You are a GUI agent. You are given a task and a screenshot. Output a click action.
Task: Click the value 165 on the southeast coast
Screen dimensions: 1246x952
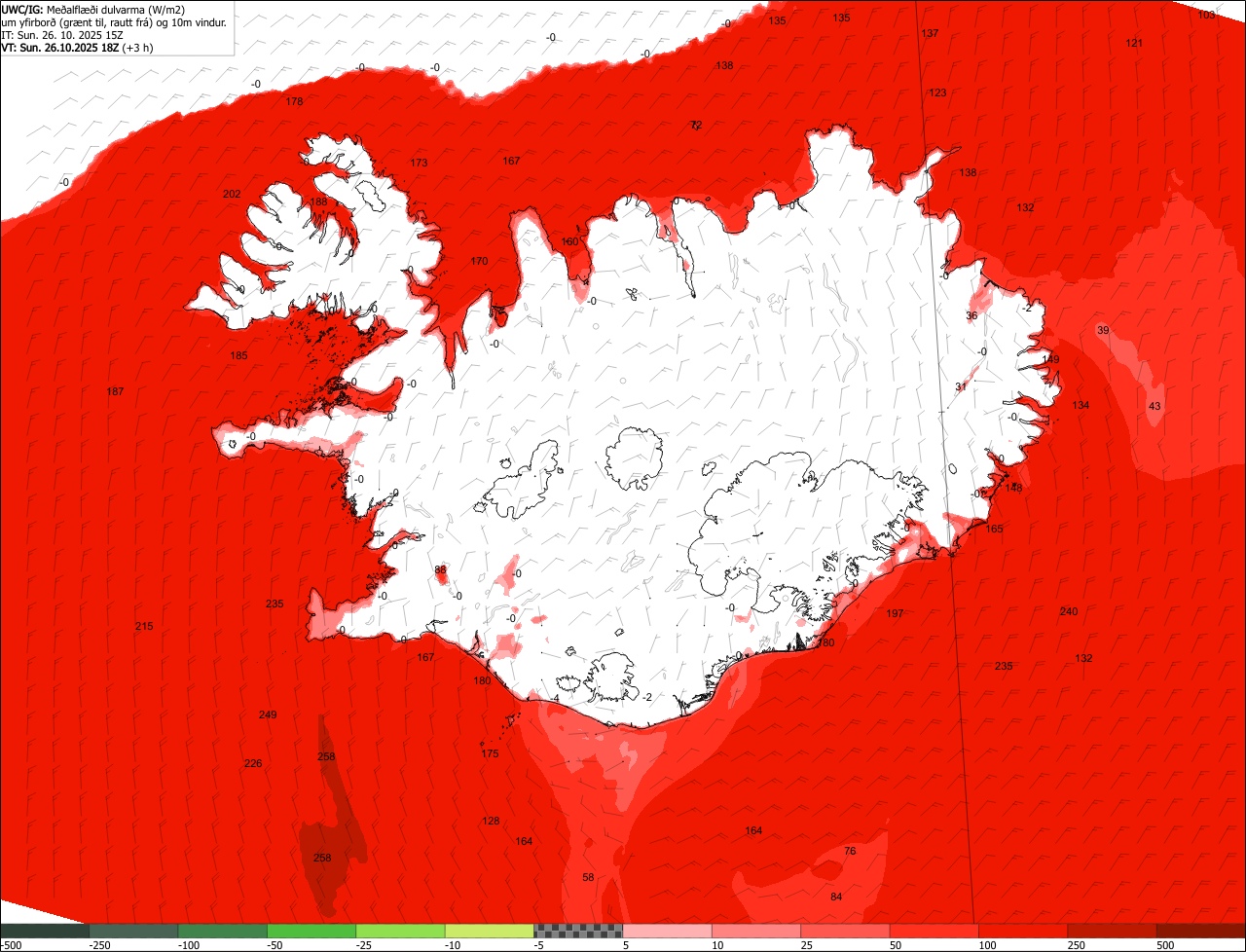(994, 529)
